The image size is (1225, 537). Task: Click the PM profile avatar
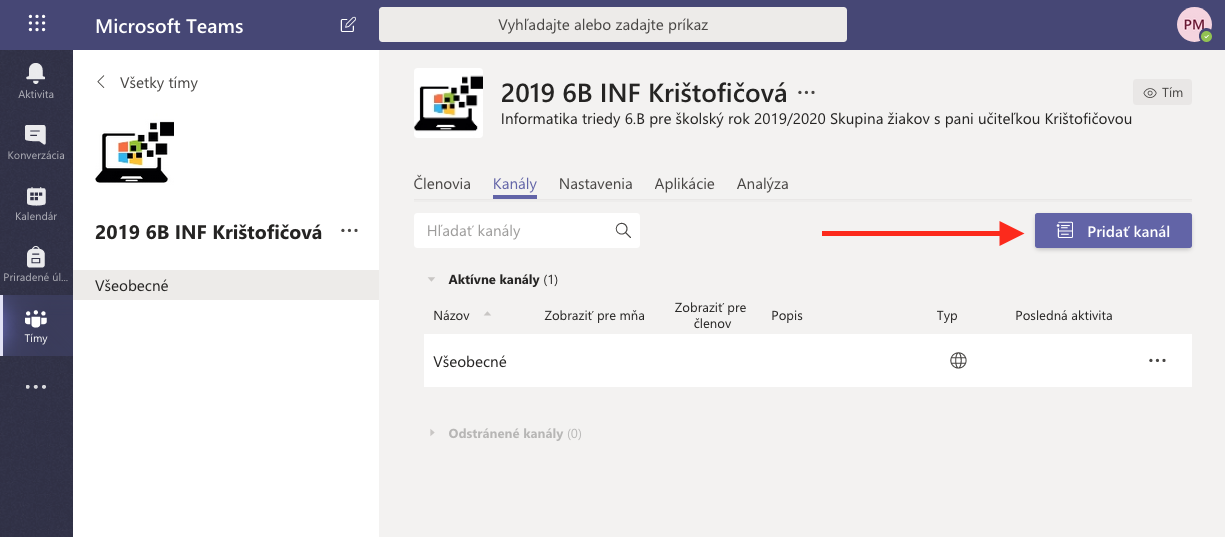tap(1194, 25)
